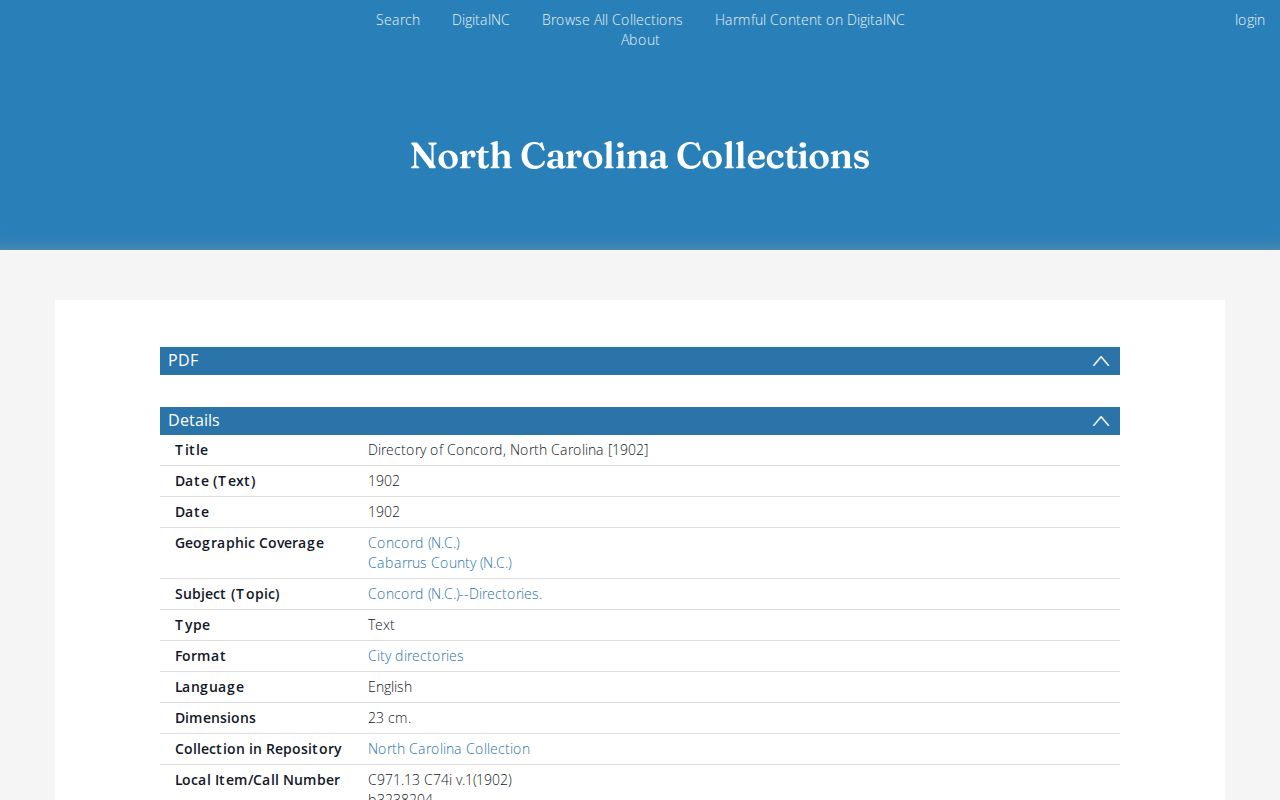Click the North Carolina Collections heading

[640, 156]
